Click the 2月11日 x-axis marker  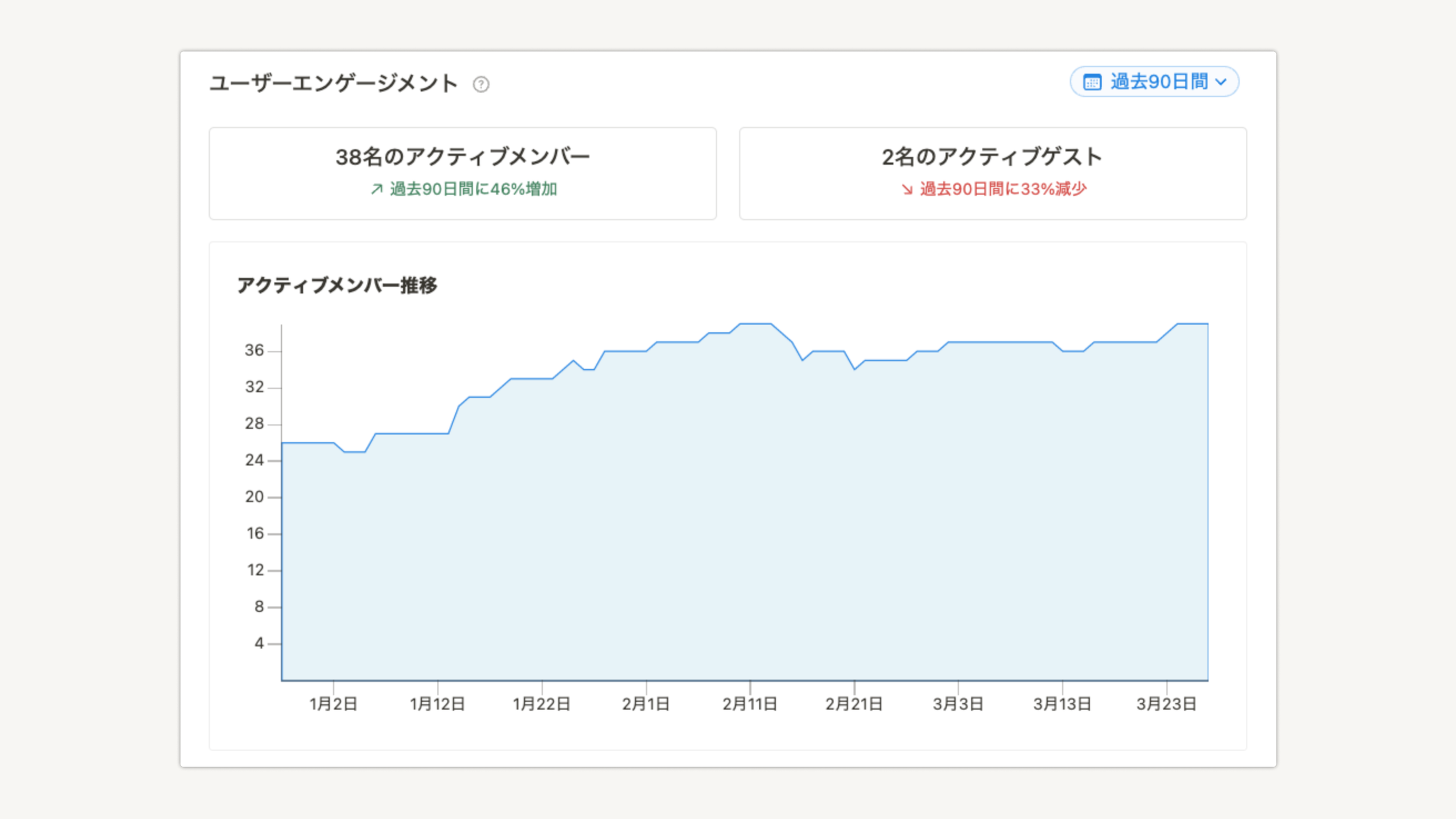click(750, 704)
